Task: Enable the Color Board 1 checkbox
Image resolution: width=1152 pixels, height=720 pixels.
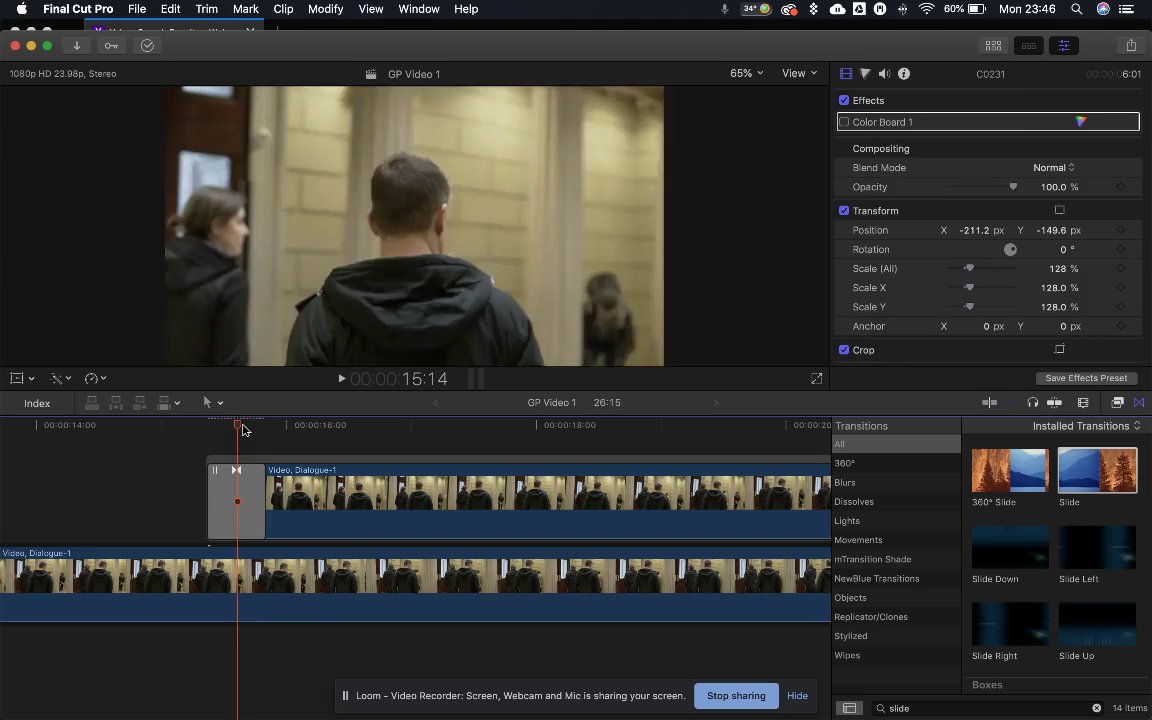Action: [844, 122]
